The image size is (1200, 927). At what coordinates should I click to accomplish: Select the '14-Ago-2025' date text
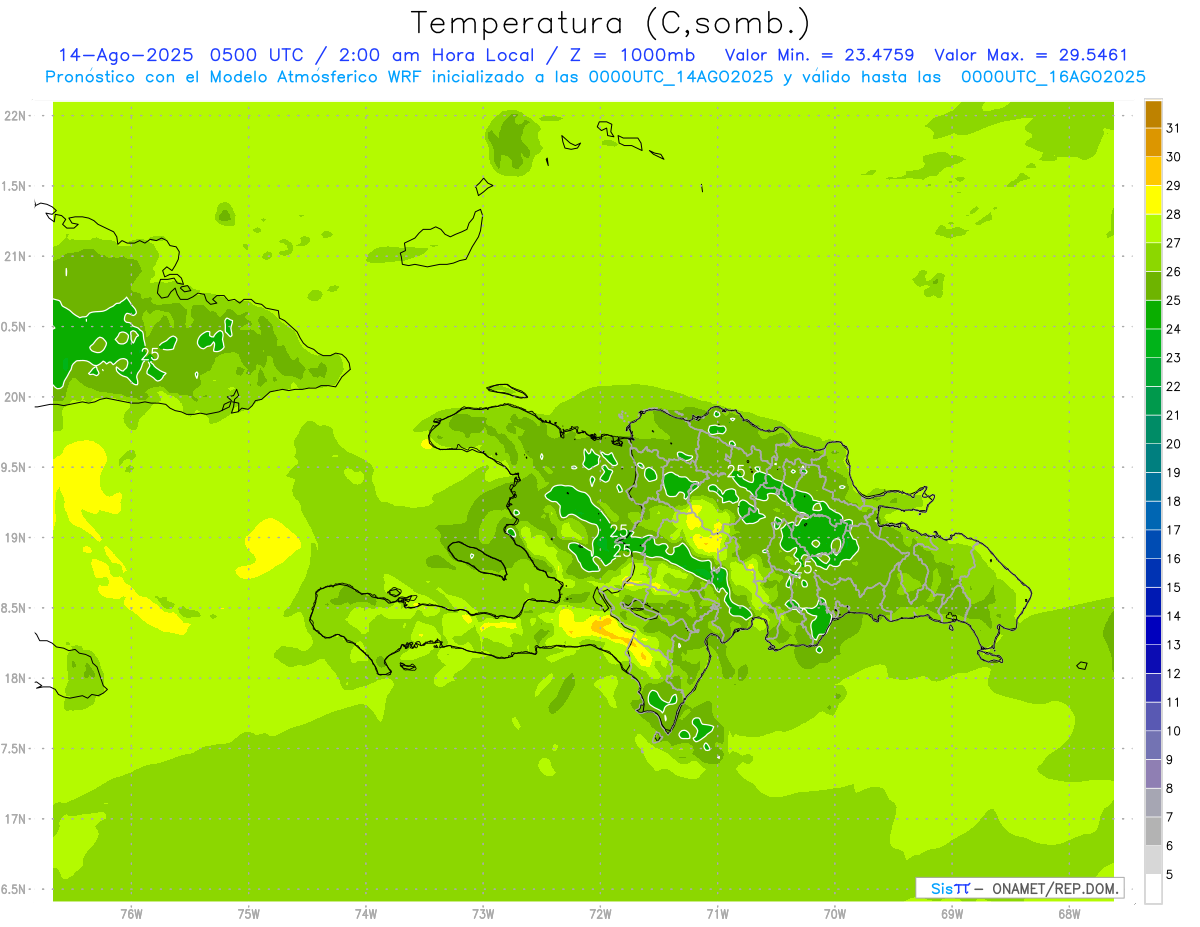coord(126,56)
